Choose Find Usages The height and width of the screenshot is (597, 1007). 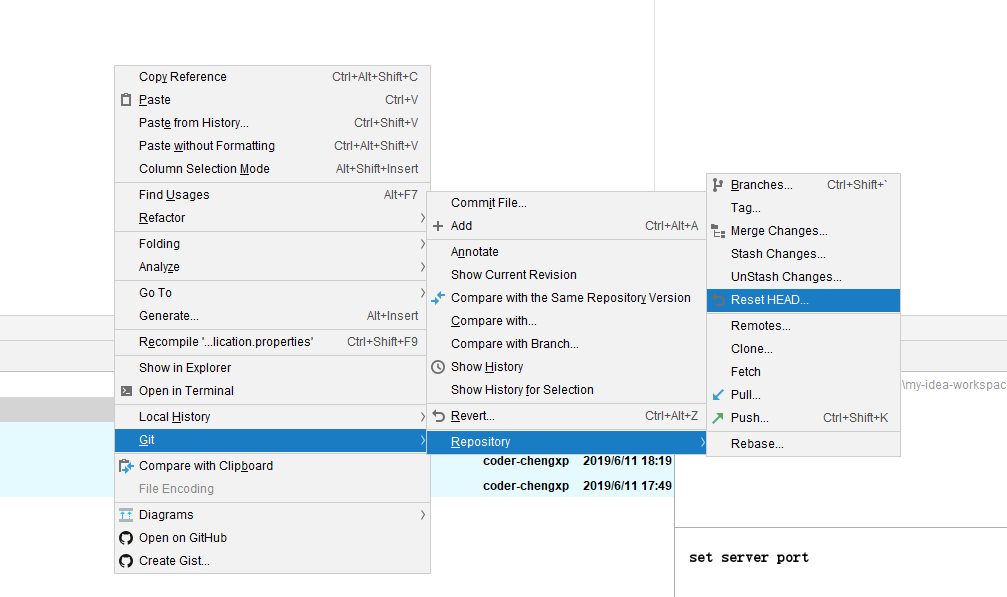coord(272,195)
